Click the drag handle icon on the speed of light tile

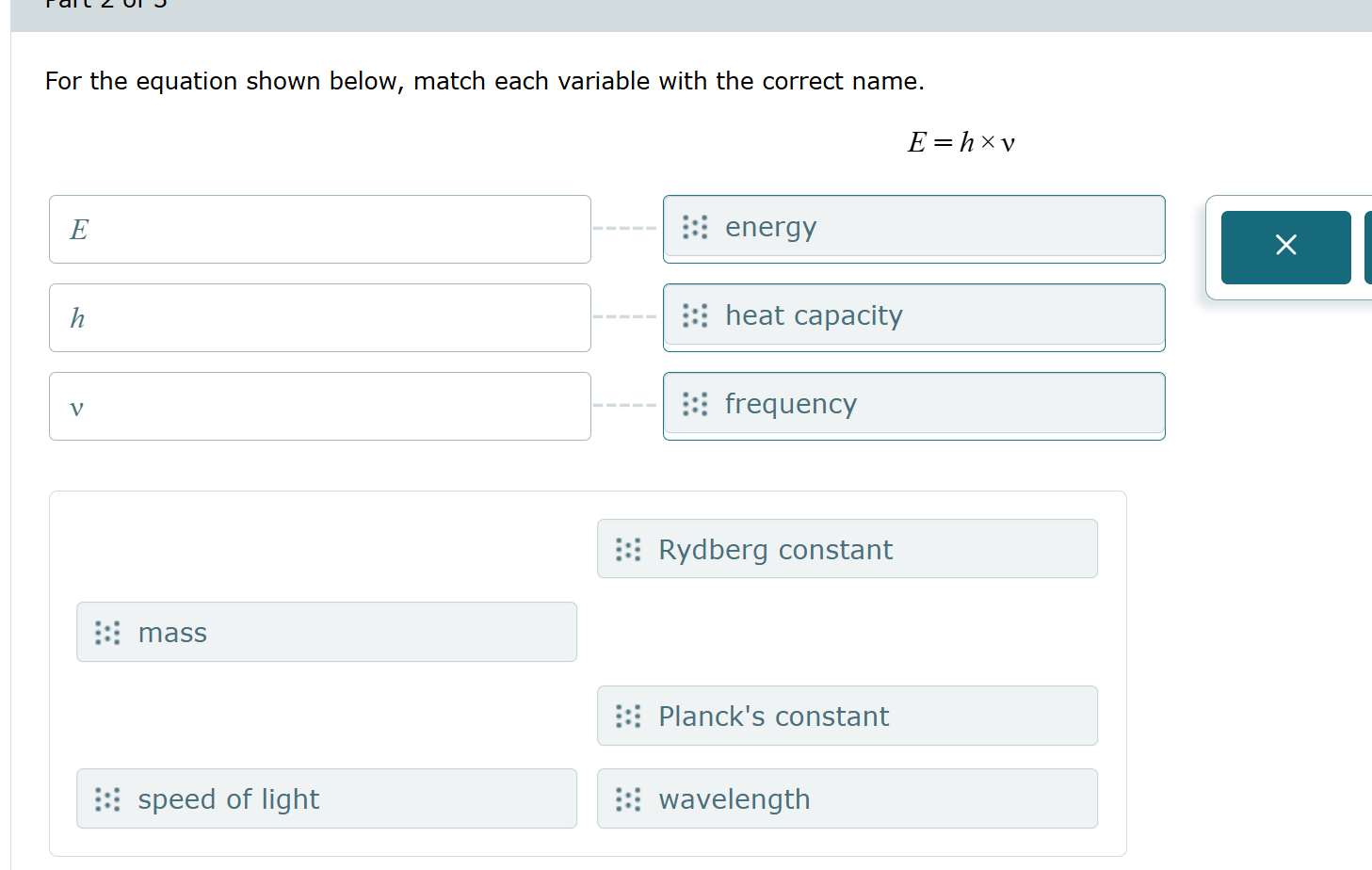(107, 798)
